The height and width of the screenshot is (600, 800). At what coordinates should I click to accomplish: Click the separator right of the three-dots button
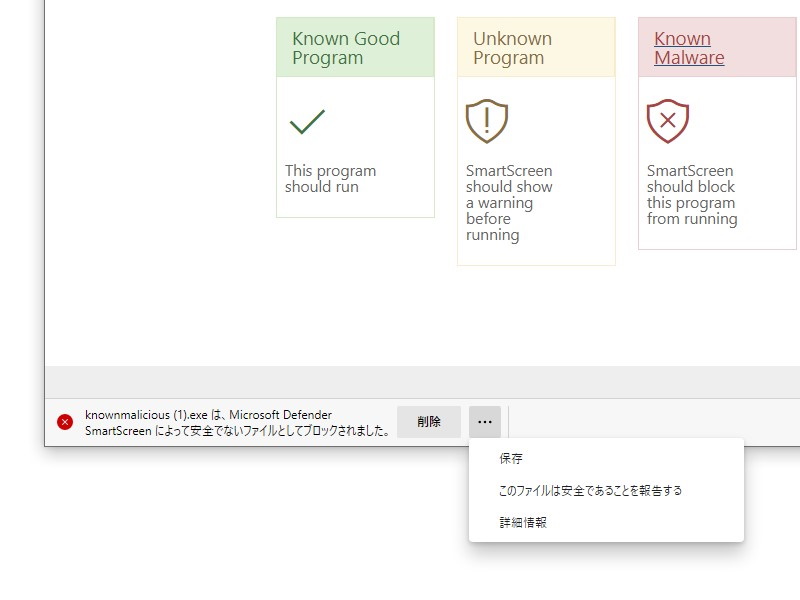(509, 422)
